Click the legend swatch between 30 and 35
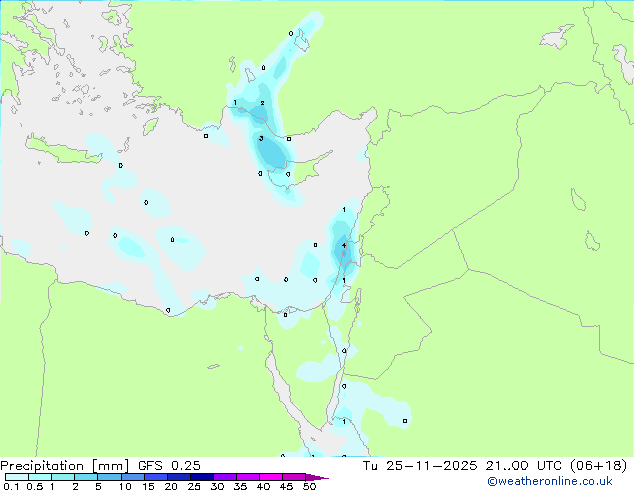The image size is (634, 490). point(224,477)
